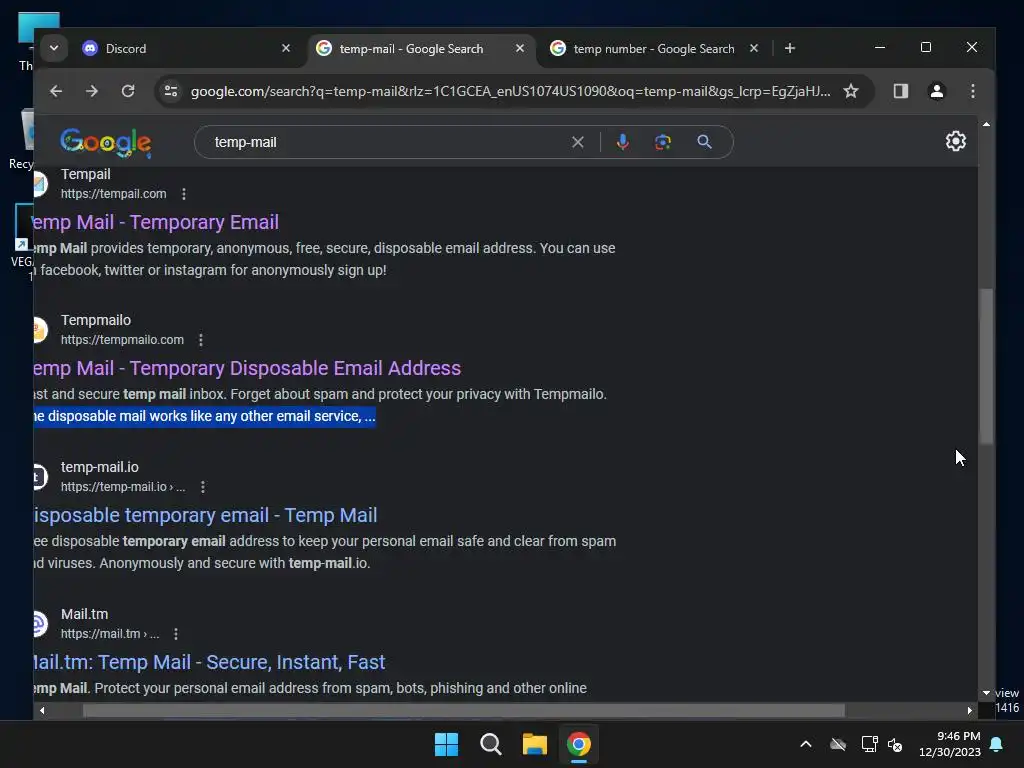1024x768 pixels.
Task: Open Mail.tm: Temp Mail result link
Action: pos(209,662)
